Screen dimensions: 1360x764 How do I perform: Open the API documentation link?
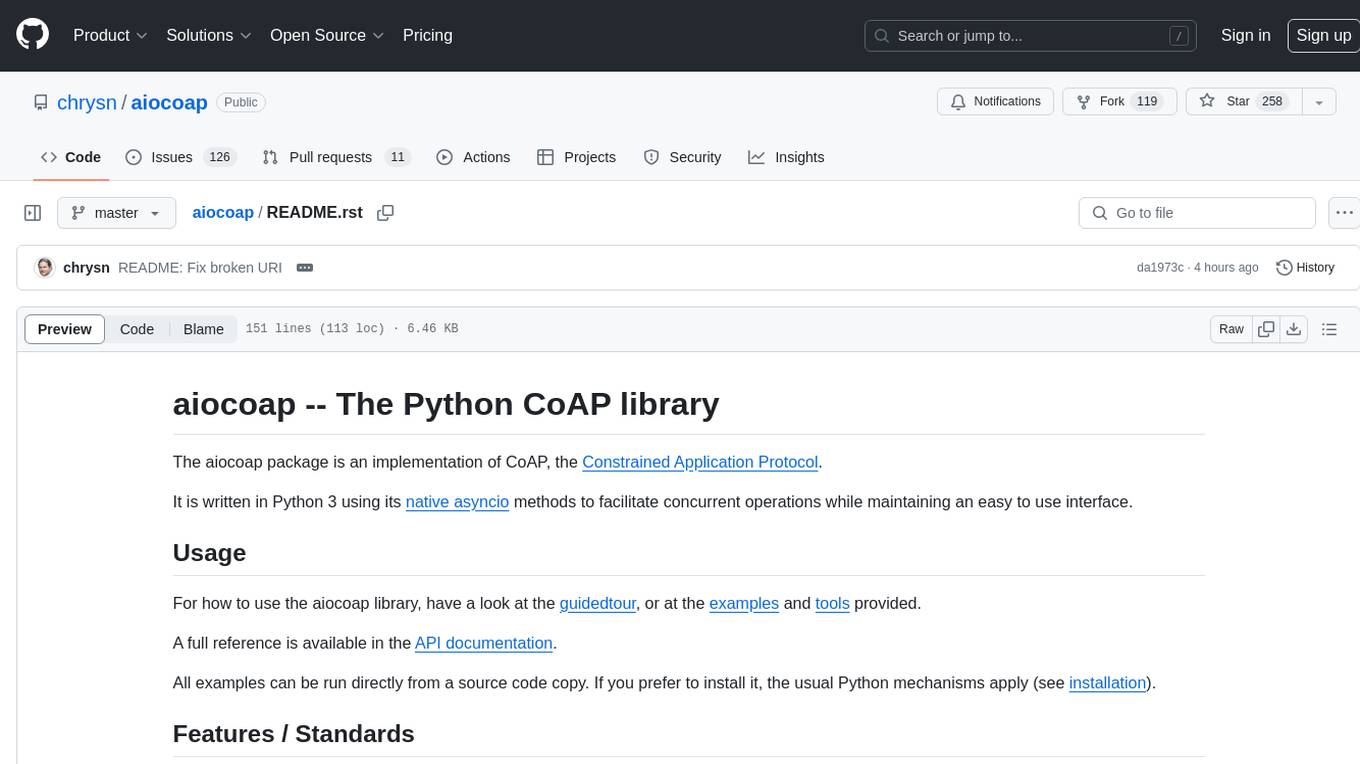(x=484, y=643)
